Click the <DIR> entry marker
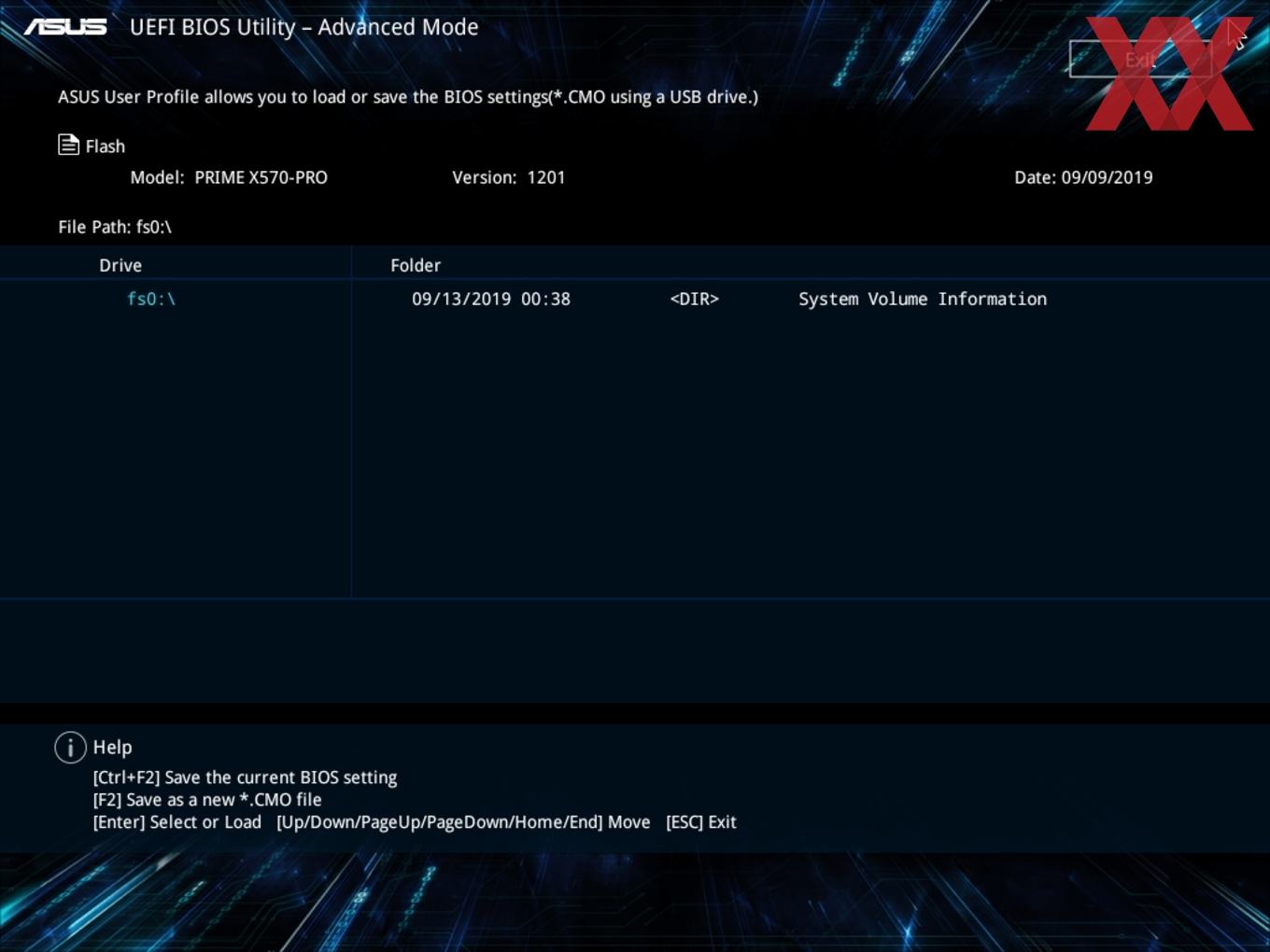The height and width of the screenshot is (952, 1270). [x=695, y=299]
